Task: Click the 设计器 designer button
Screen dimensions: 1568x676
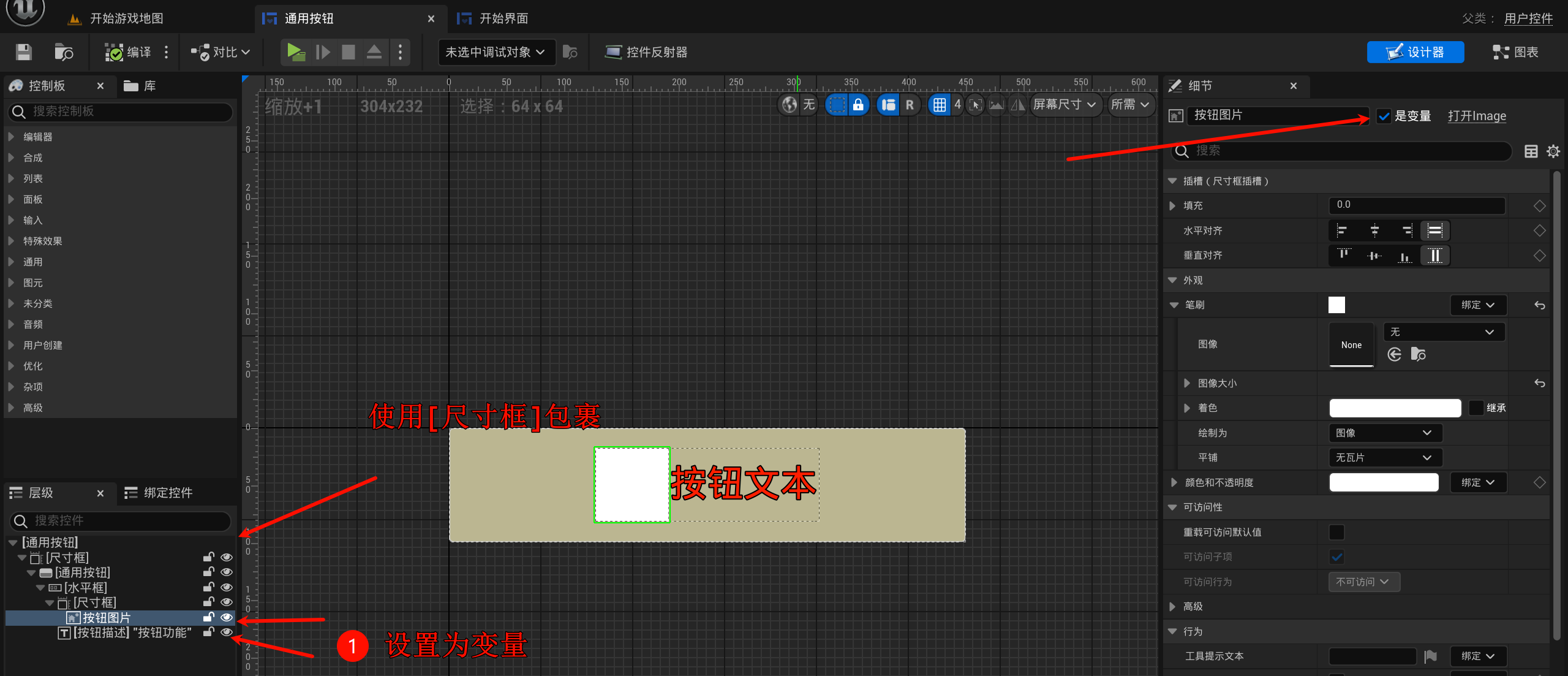Action: pos(1415,52)
